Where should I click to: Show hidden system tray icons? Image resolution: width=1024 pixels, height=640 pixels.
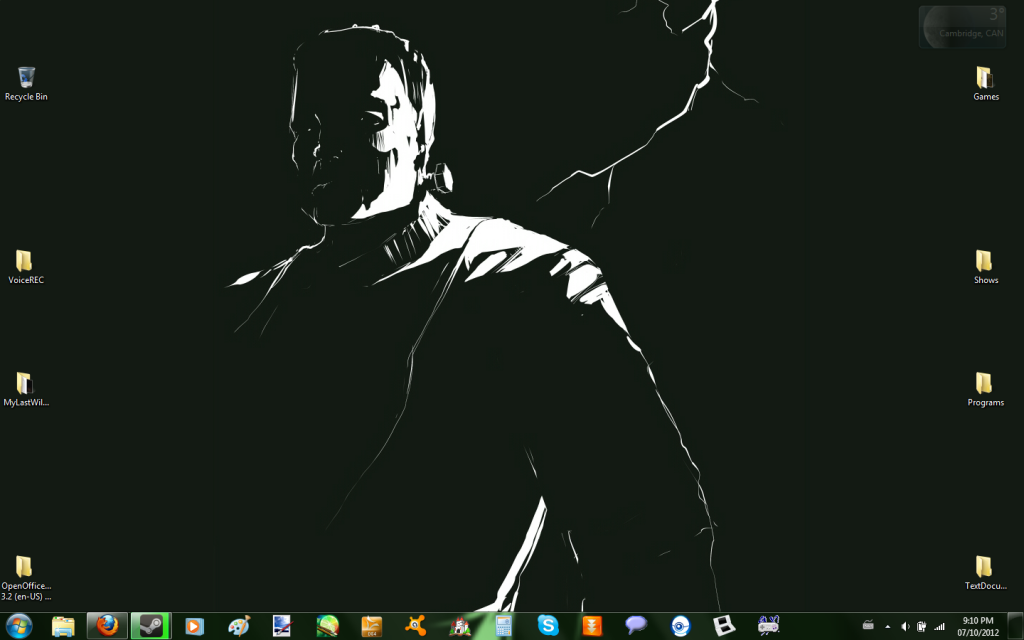pos(887,627)
